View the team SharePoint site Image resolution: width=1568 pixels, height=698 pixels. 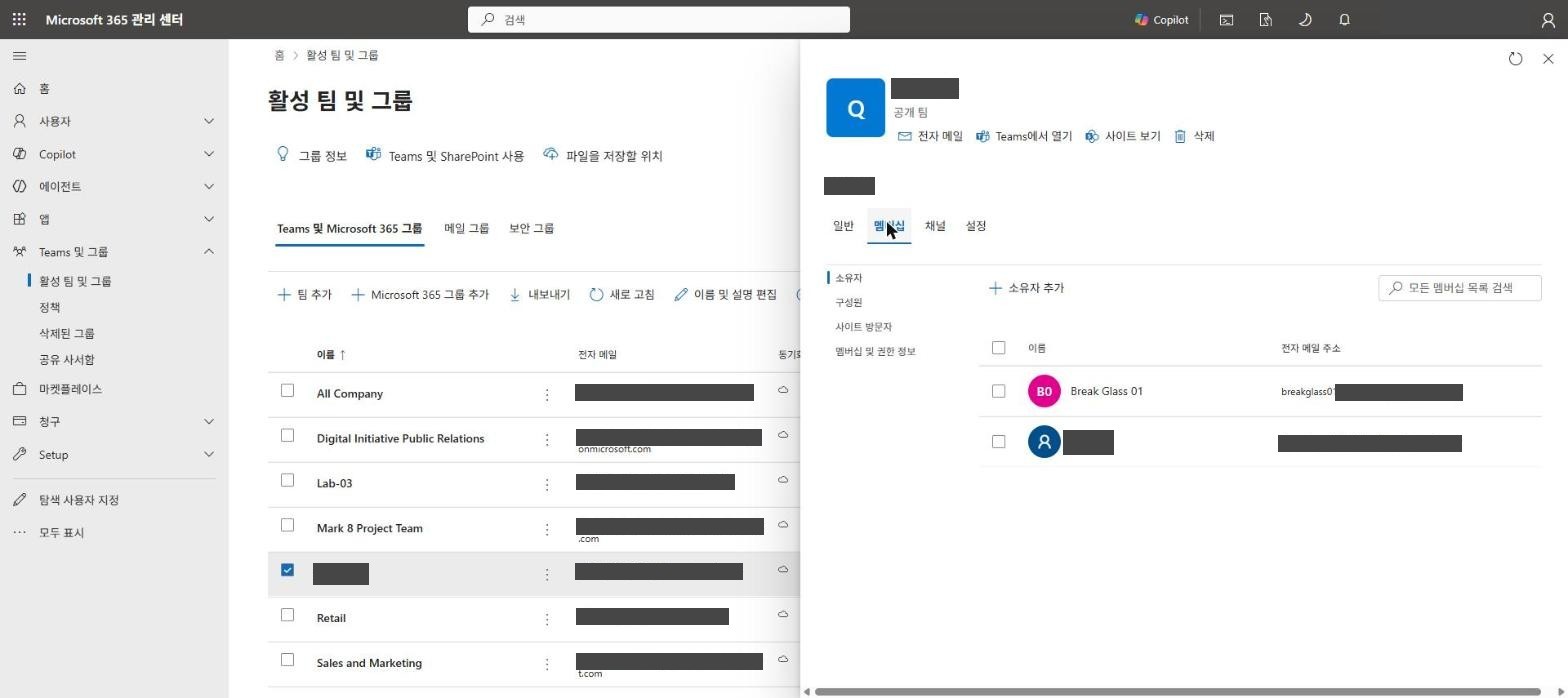[x=1122, y=136]
